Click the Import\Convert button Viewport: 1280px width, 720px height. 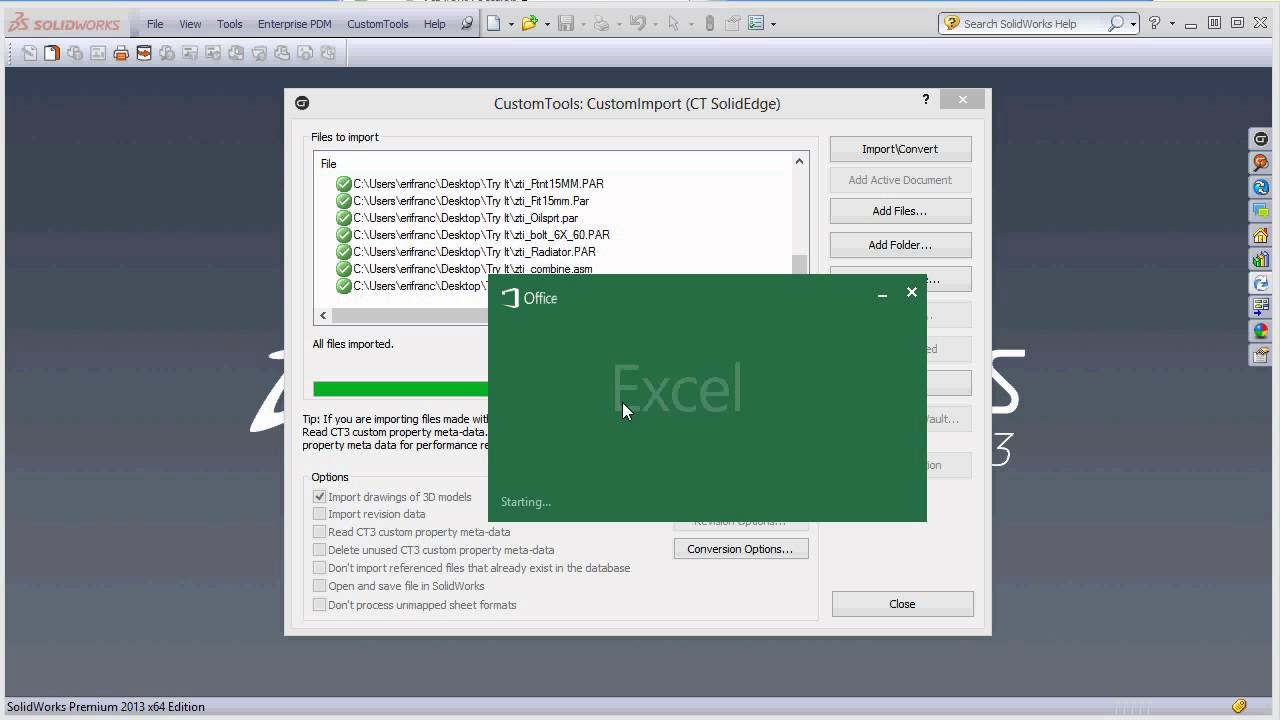point(900,149)
